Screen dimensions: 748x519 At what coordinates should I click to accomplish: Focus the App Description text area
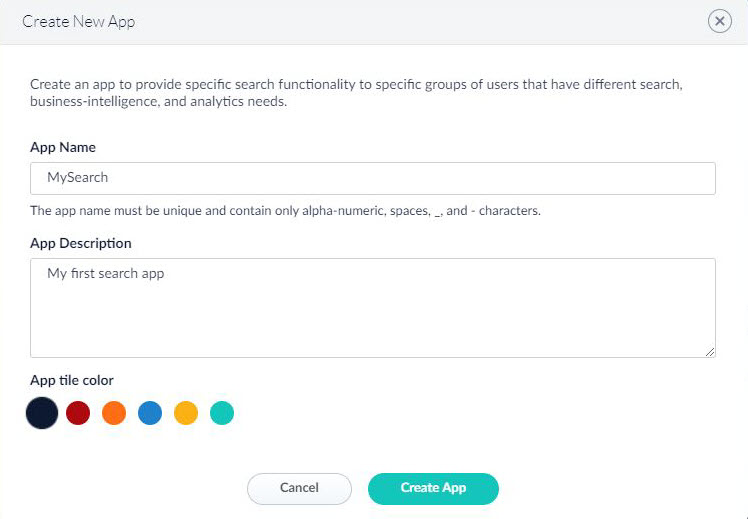coord(373,308)
